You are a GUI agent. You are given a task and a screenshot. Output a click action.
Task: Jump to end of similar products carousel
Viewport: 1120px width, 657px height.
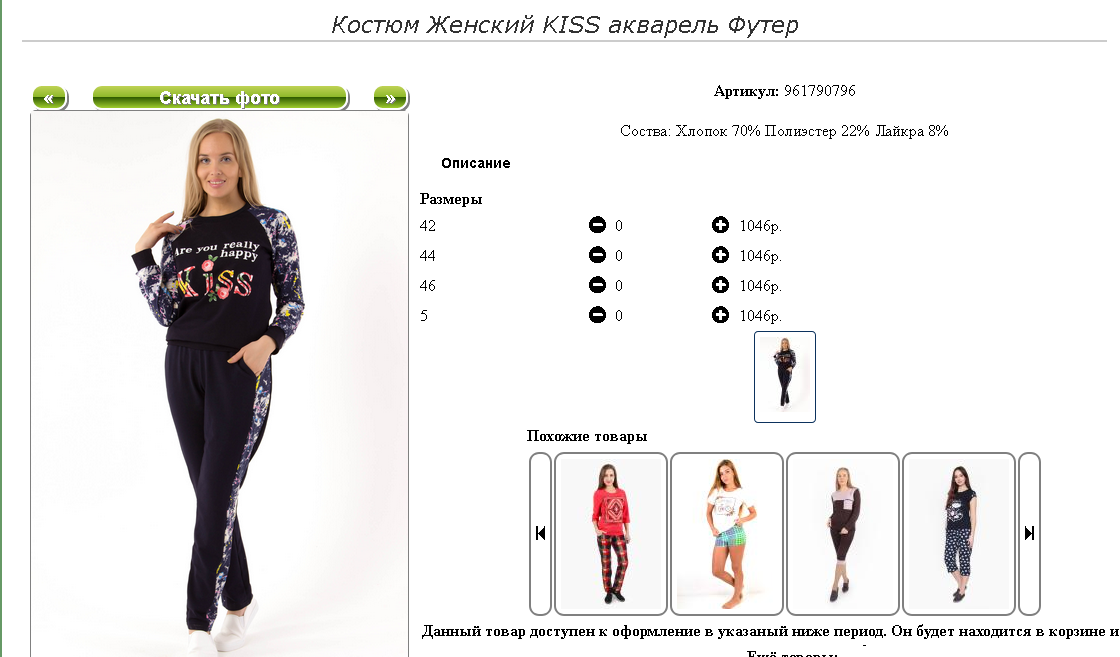(1029, 533)
